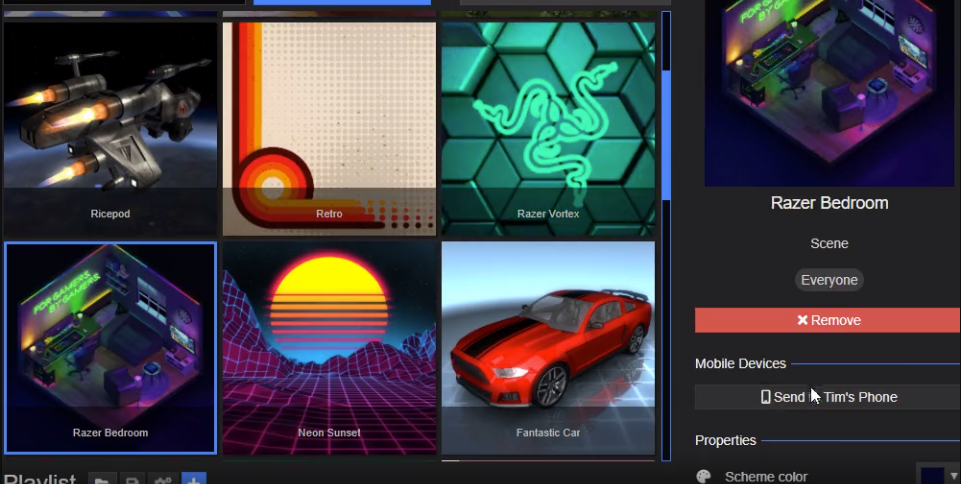Click the Everyone rating tag
Image resolution: width=961 pixels, height=484 pixels.
[x=829, y=280]
